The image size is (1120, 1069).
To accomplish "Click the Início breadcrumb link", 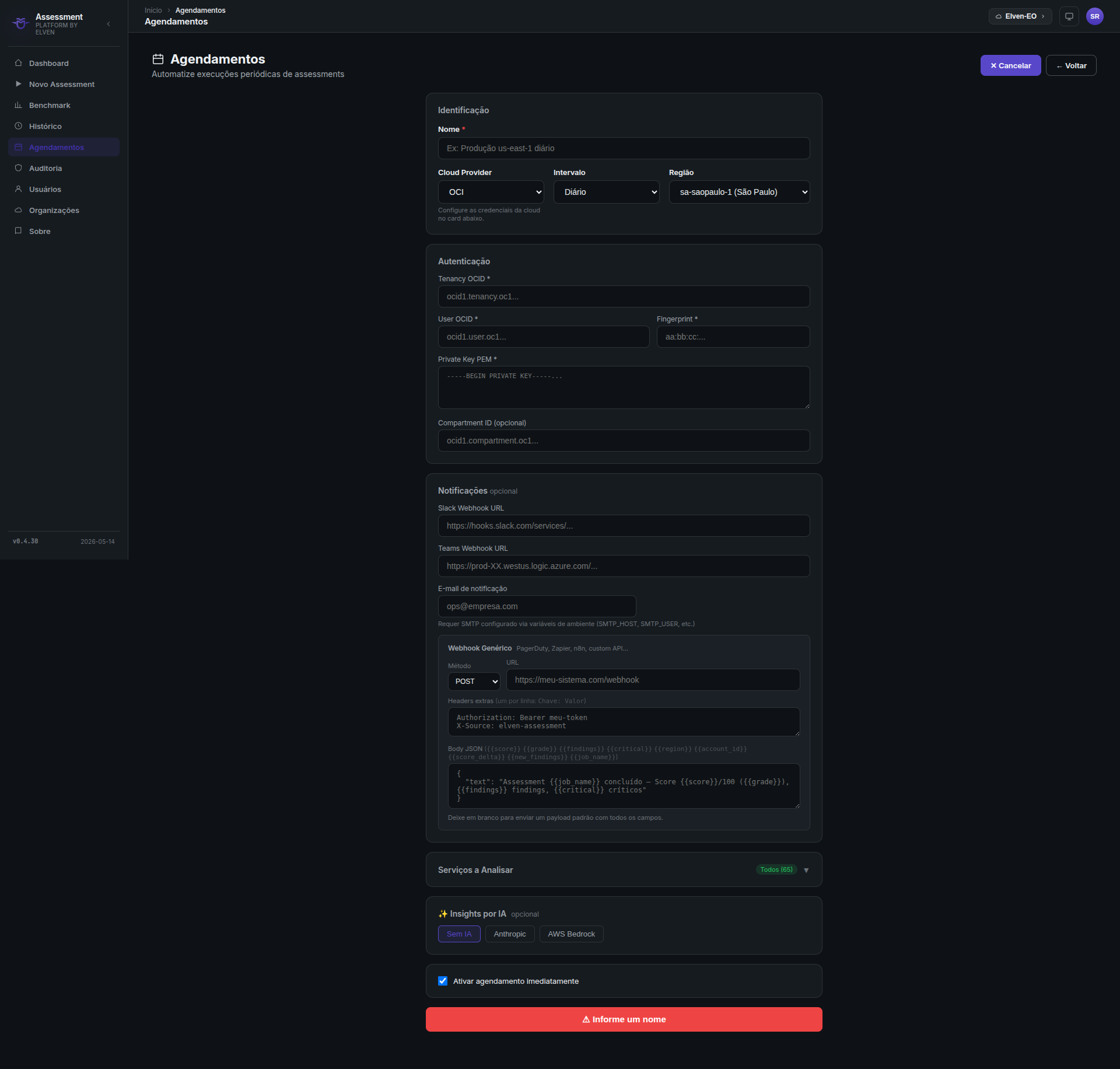I will [153, 11].
